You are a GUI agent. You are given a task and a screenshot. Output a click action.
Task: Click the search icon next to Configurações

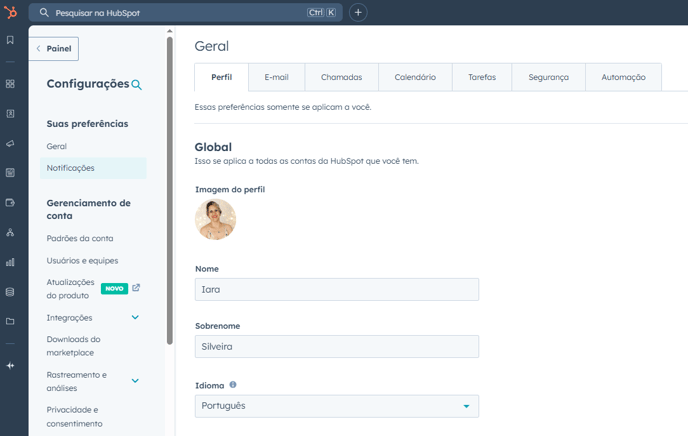click(137, 85)
